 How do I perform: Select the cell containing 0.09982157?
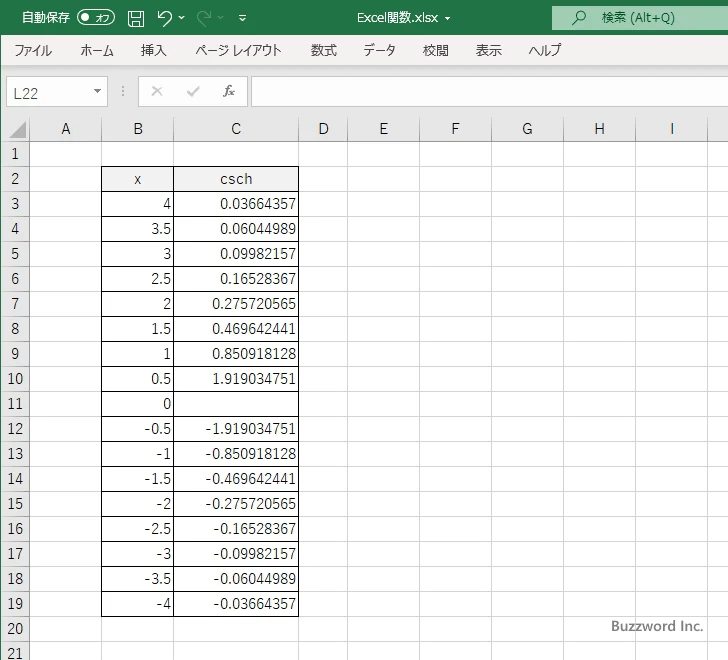(236, 254)
